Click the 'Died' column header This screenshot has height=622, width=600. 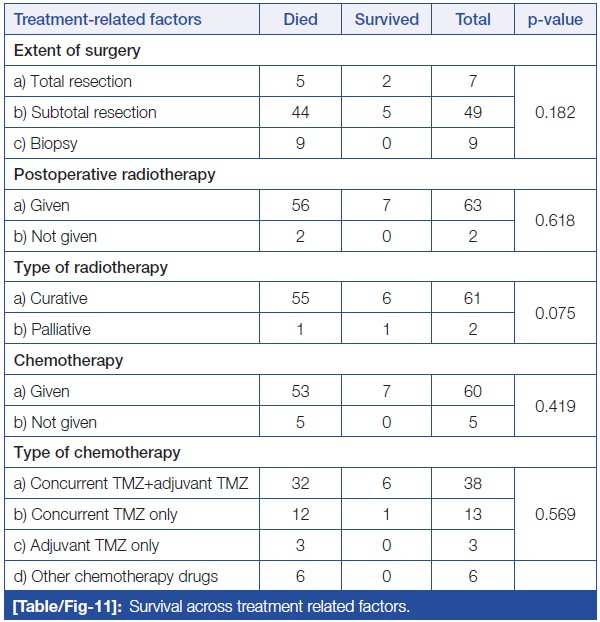pyautogui.click(x=301, y=19)
